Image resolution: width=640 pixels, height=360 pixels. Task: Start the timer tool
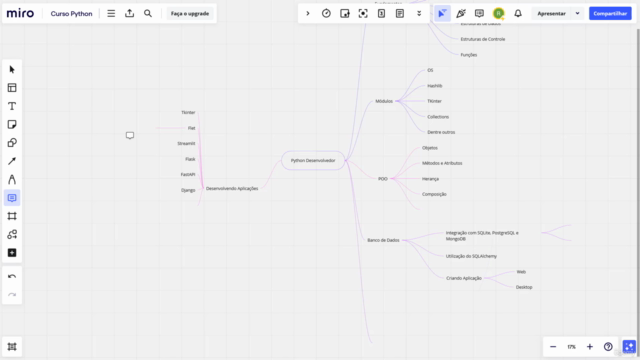click(326, 13)
